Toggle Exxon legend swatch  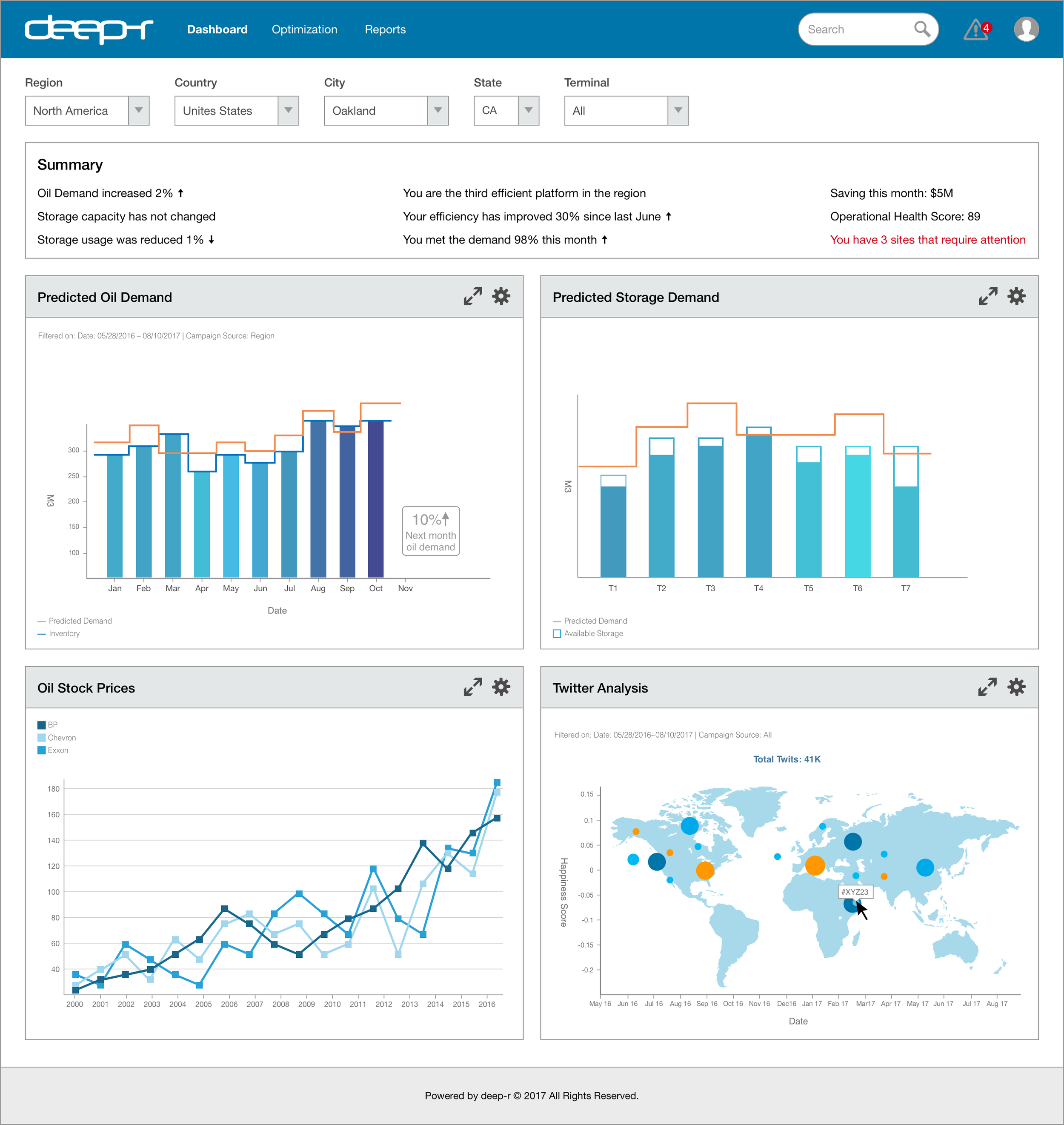tap(41, 750)
